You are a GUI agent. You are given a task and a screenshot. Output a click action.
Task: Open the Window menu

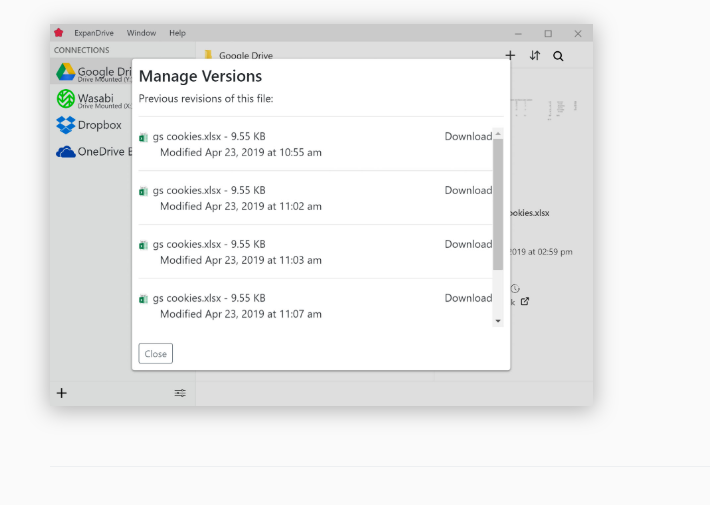pos(141,33)
